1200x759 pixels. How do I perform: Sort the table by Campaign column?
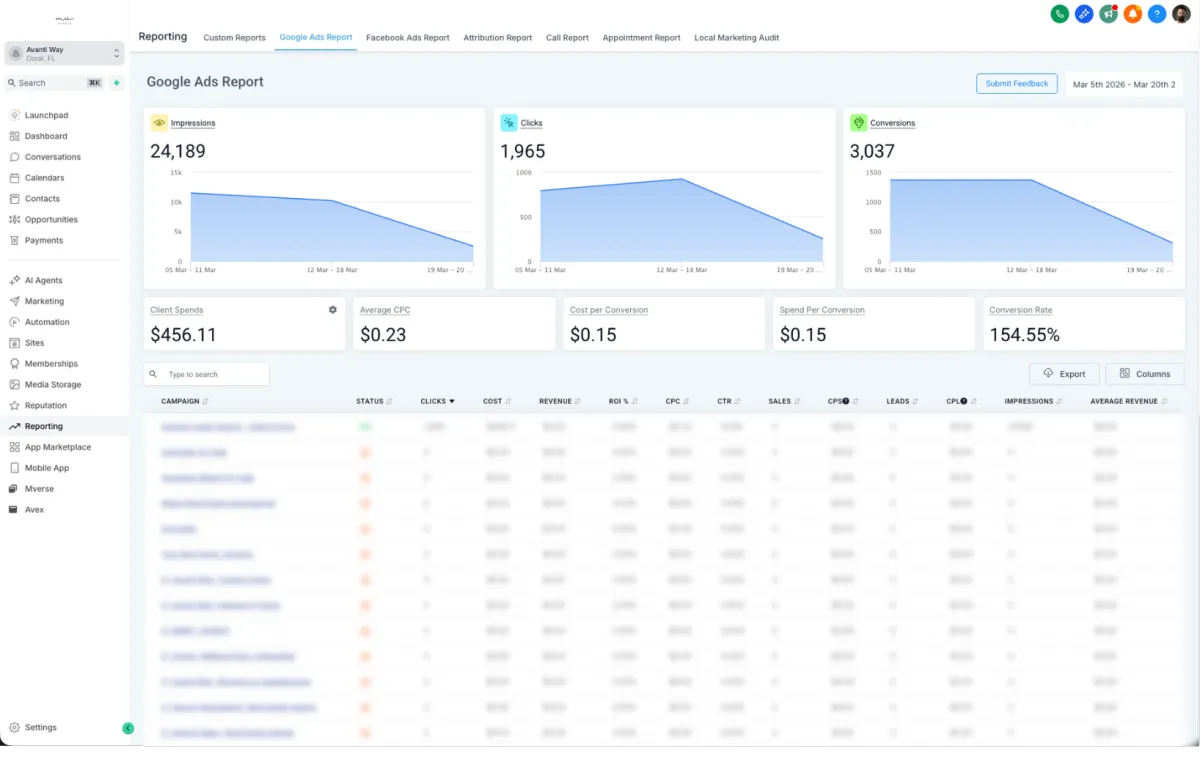[185, 401]
